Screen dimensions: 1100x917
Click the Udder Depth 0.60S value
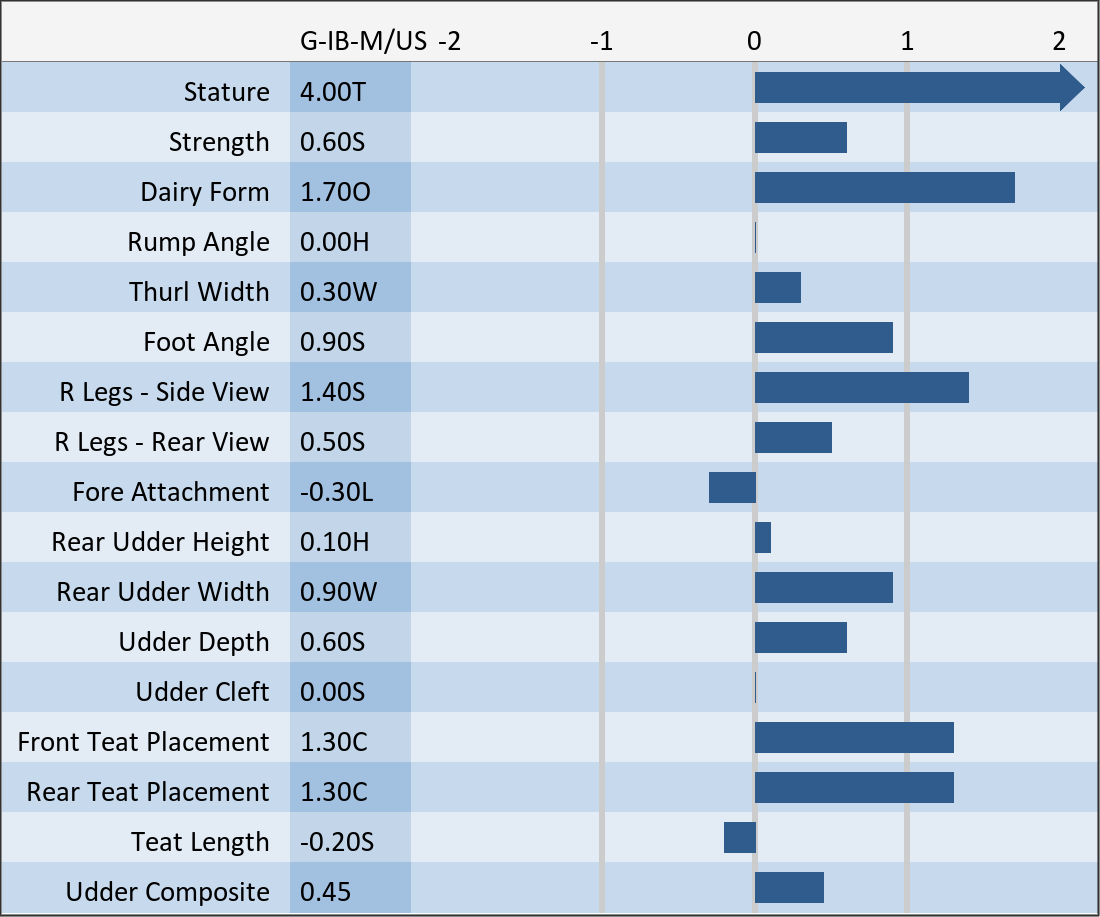point(333,642)
